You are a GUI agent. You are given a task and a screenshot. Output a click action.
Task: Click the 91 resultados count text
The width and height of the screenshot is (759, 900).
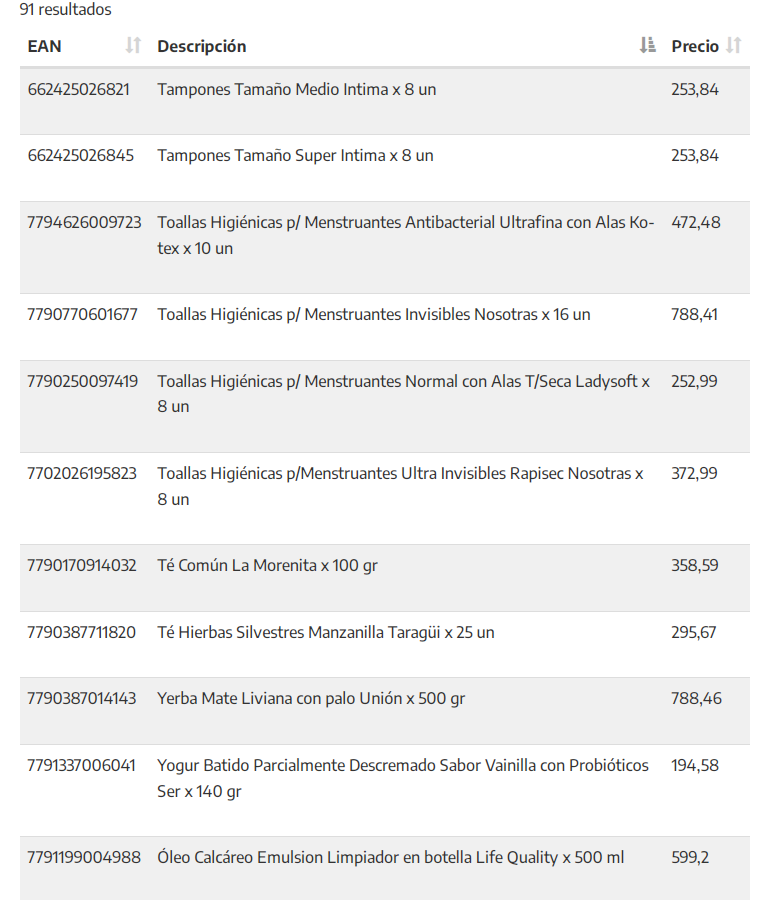[x=66, y=10]
